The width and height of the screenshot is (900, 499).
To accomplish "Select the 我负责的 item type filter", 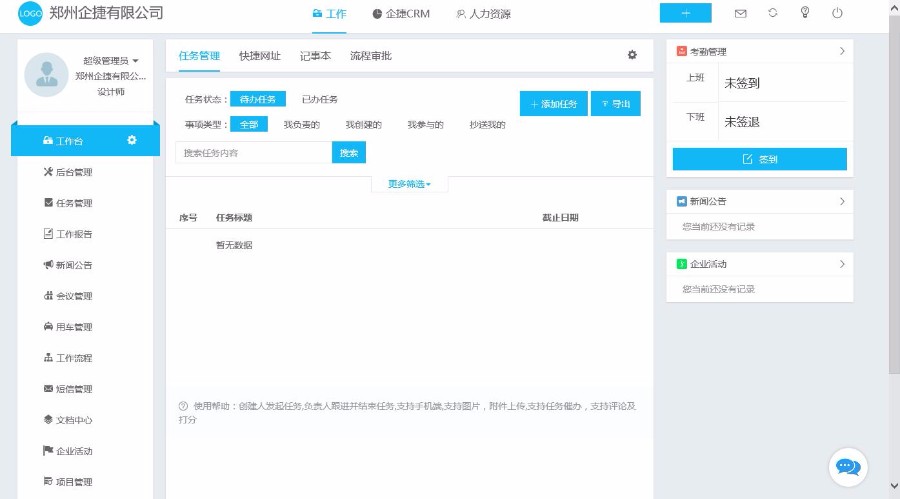I will click(x=301, y=125).
